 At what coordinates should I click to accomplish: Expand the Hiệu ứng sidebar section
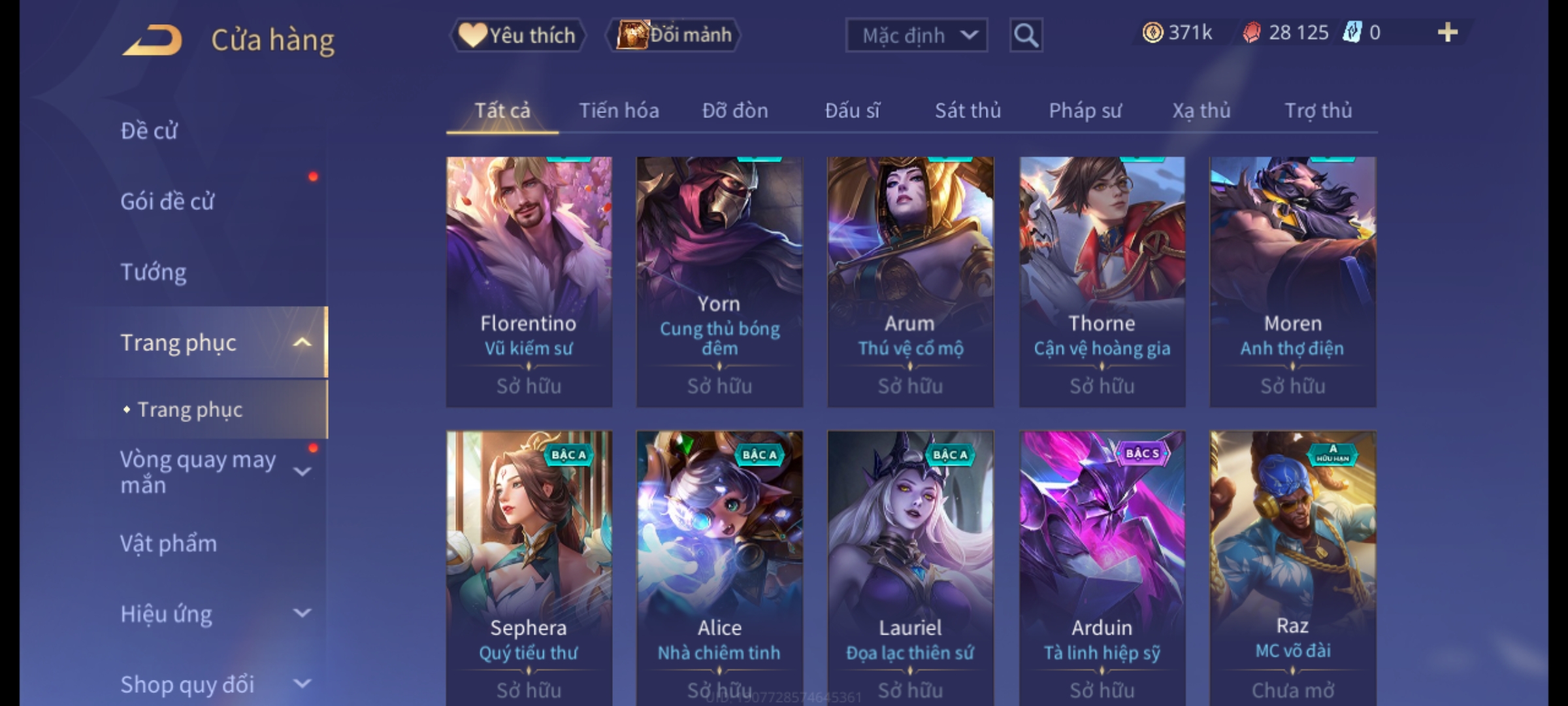coord(302,613)
